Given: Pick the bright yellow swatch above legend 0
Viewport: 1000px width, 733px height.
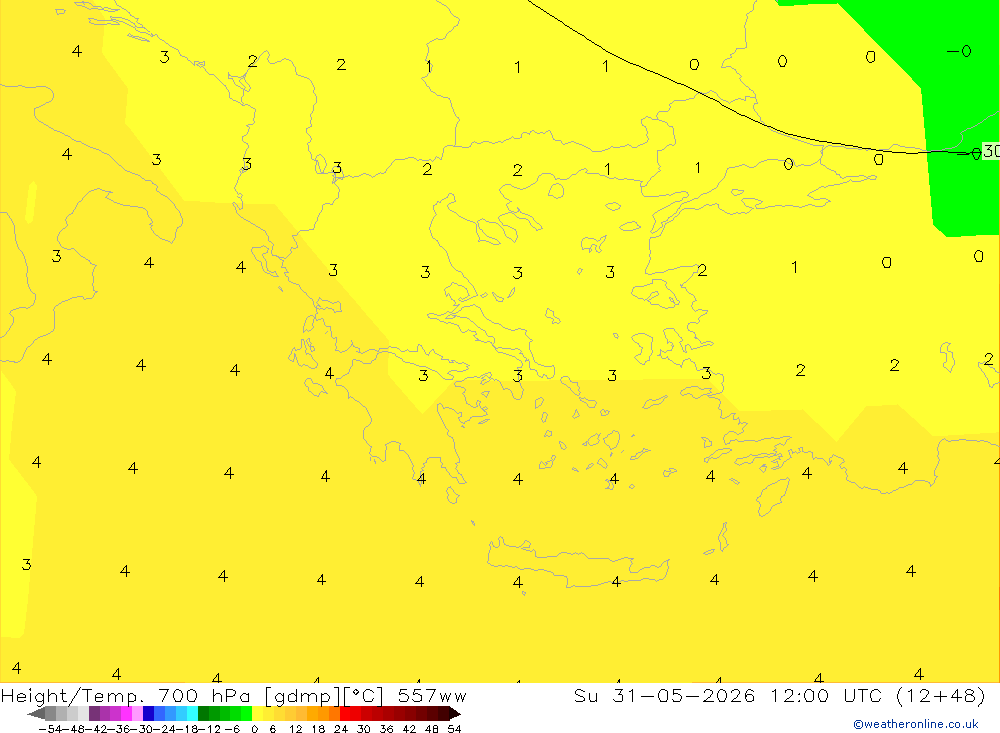Looking at the screenshot, I should pos(257,713).
